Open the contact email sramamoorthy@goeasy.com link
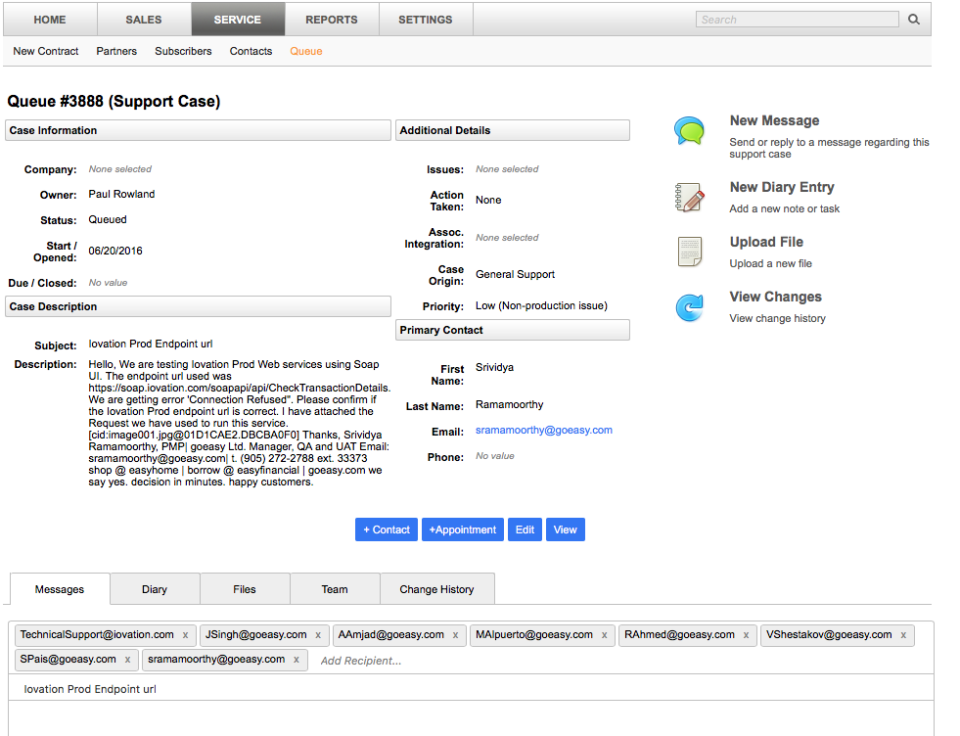960x736 pixels. pos(544,430)
